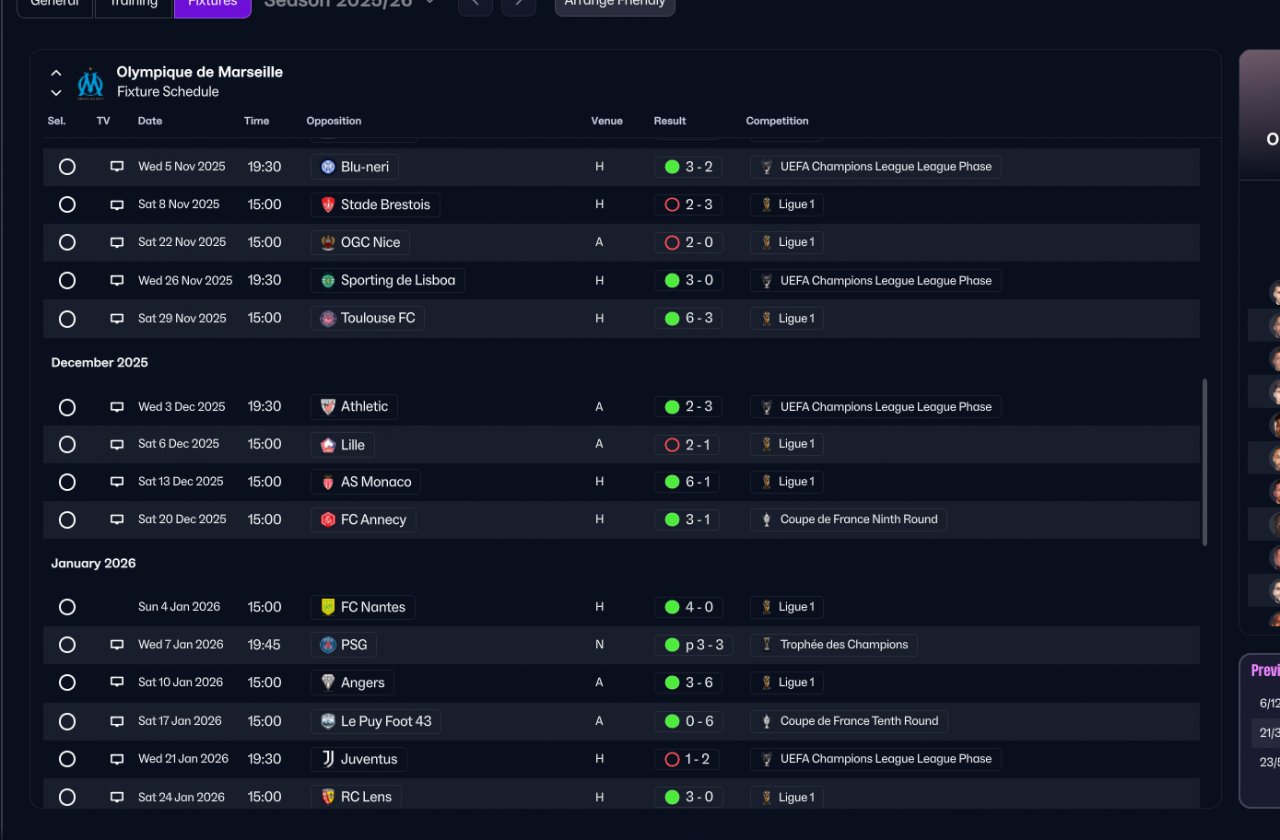Image resolution: width=1280 pixels, height=840 pixels.
Task: Click the Trophée des Champions trophy icon
Action: (x=767, y=645)
